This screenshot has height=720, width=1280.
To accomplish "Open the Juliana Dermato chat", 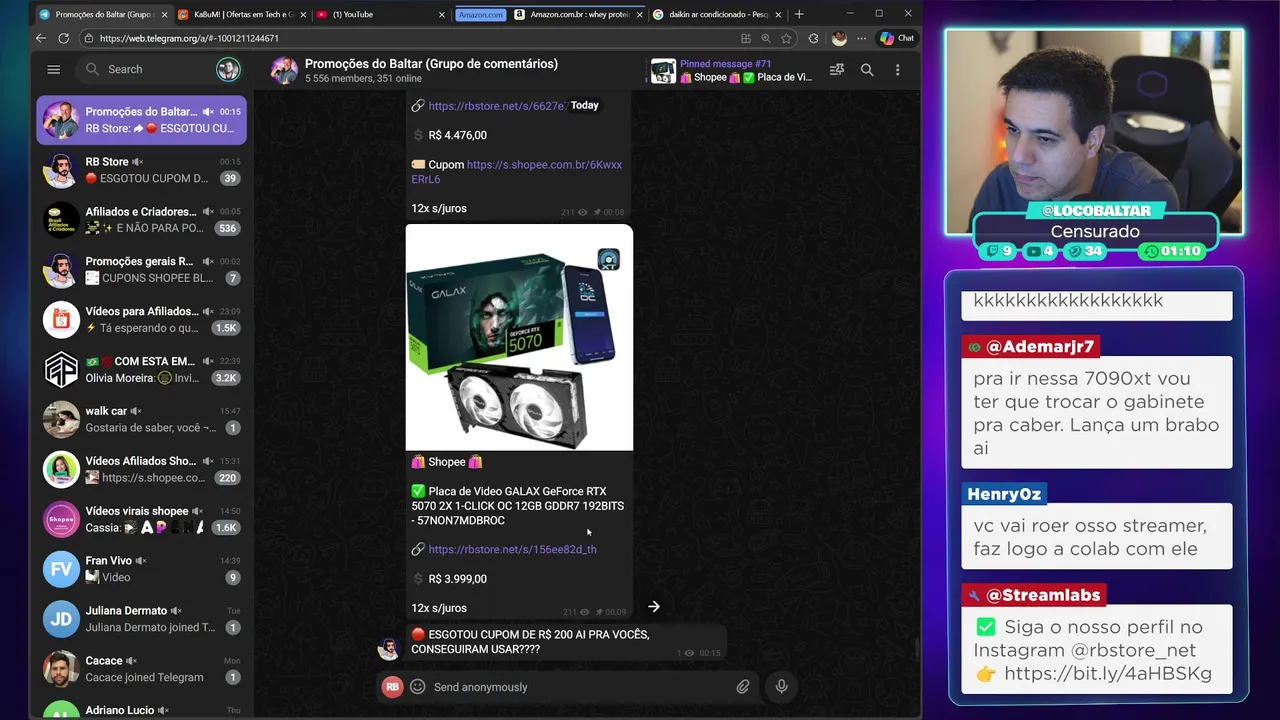I will click(142, 619).
